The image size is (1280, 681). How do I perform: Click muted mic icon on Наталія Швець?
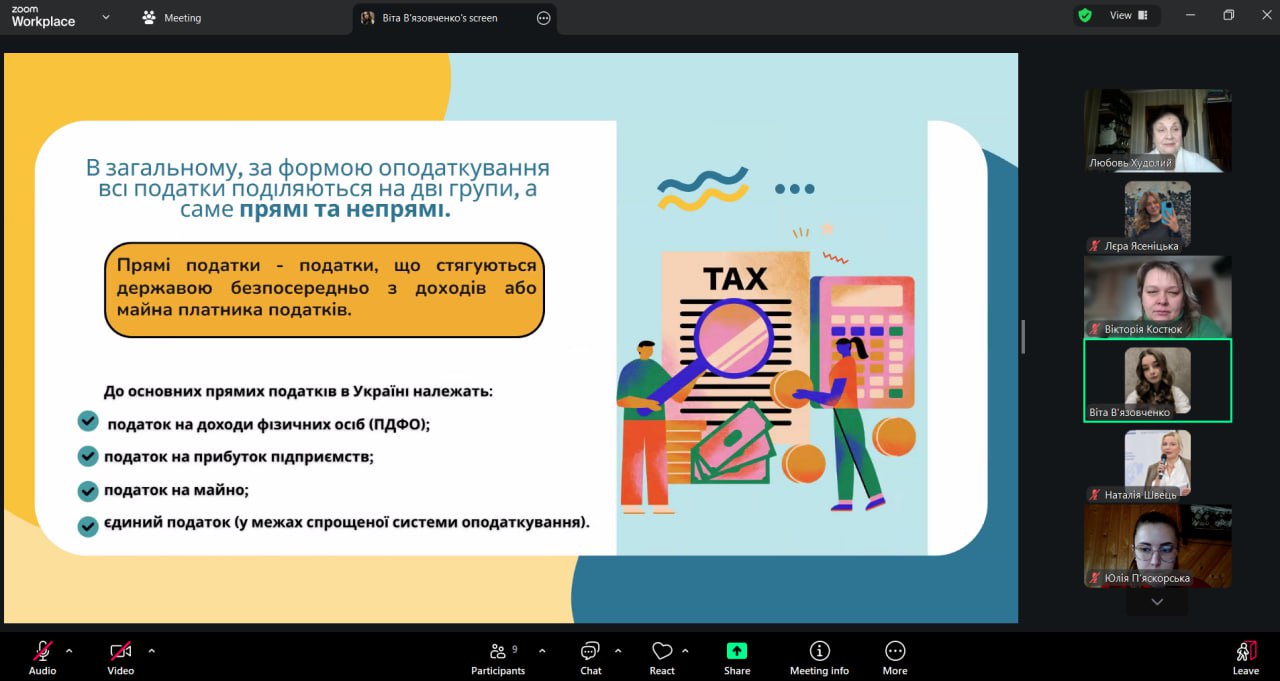[1096, 495]
